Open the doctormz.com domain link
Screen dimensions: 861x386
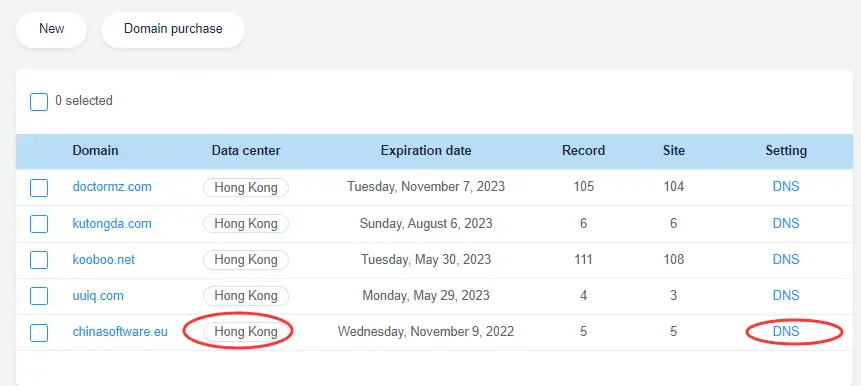click(x=112, y=187)
